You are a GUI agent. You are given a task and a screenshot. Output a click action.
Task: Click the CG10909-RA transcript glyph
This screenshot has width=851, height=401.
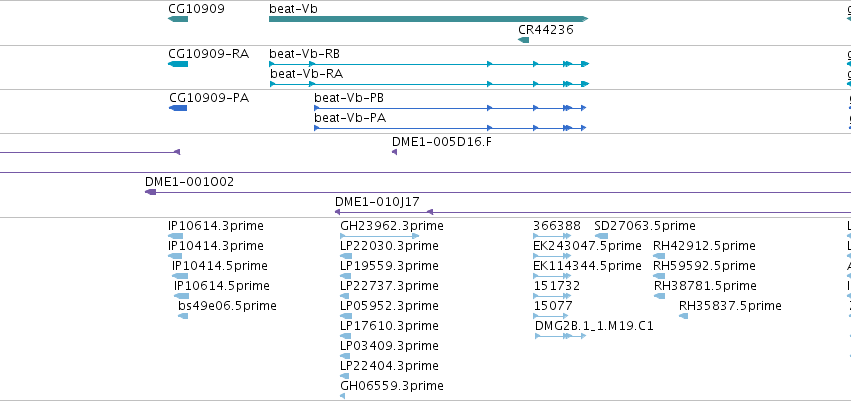[178, 64]
